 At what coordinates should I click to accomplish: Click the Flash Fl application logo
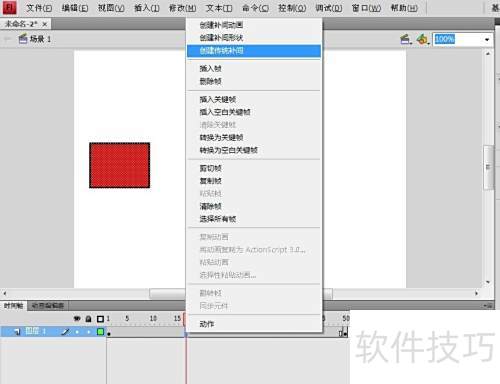click(9, 8)
